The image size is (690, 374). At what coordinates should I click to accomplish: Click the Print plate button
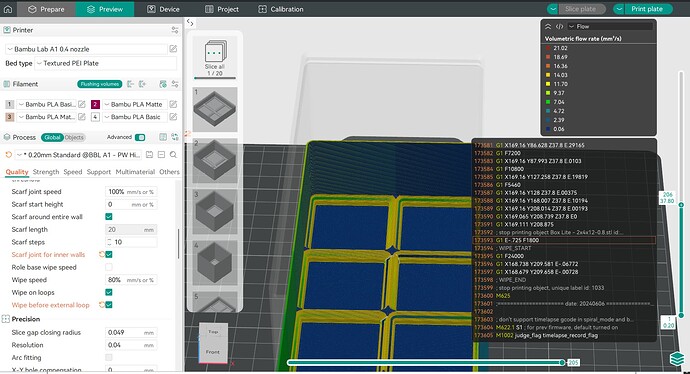point(647,9)
